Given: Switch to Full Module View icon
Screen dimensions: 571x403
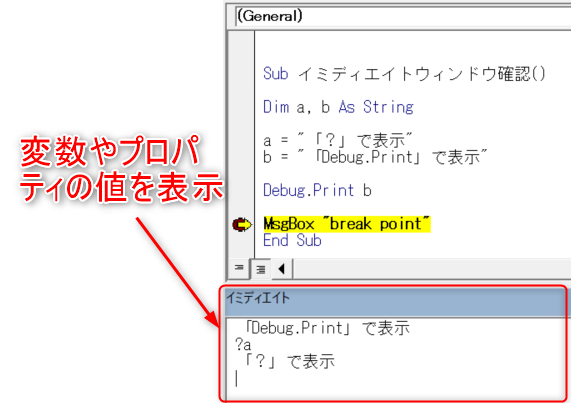Looking at the screenshot, I should click(261, 269).
